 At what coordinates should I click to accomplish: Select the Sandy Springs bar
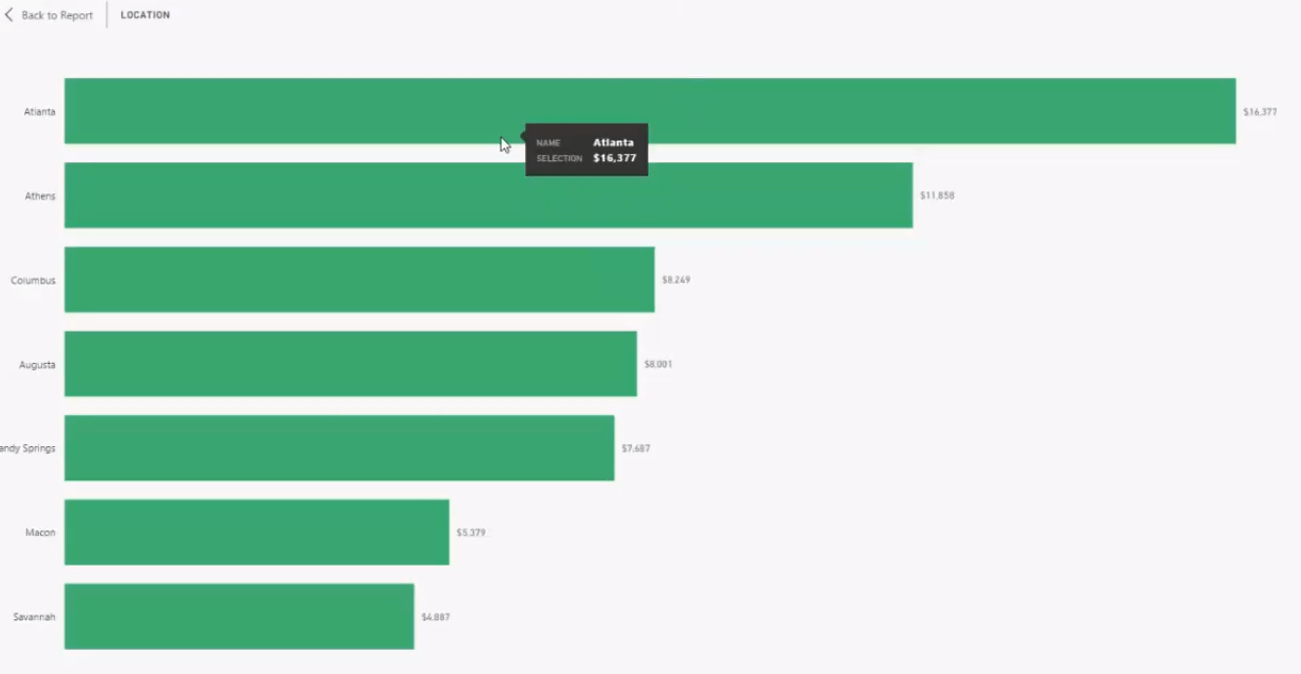pyautogui.click(x=340, y=448)
